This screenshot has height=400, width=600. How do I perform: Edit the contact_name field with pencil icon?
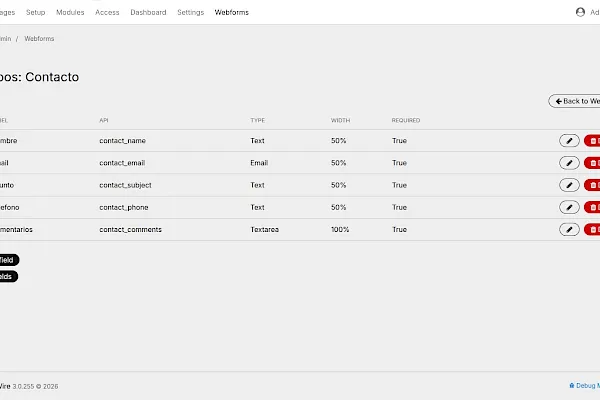569,141
